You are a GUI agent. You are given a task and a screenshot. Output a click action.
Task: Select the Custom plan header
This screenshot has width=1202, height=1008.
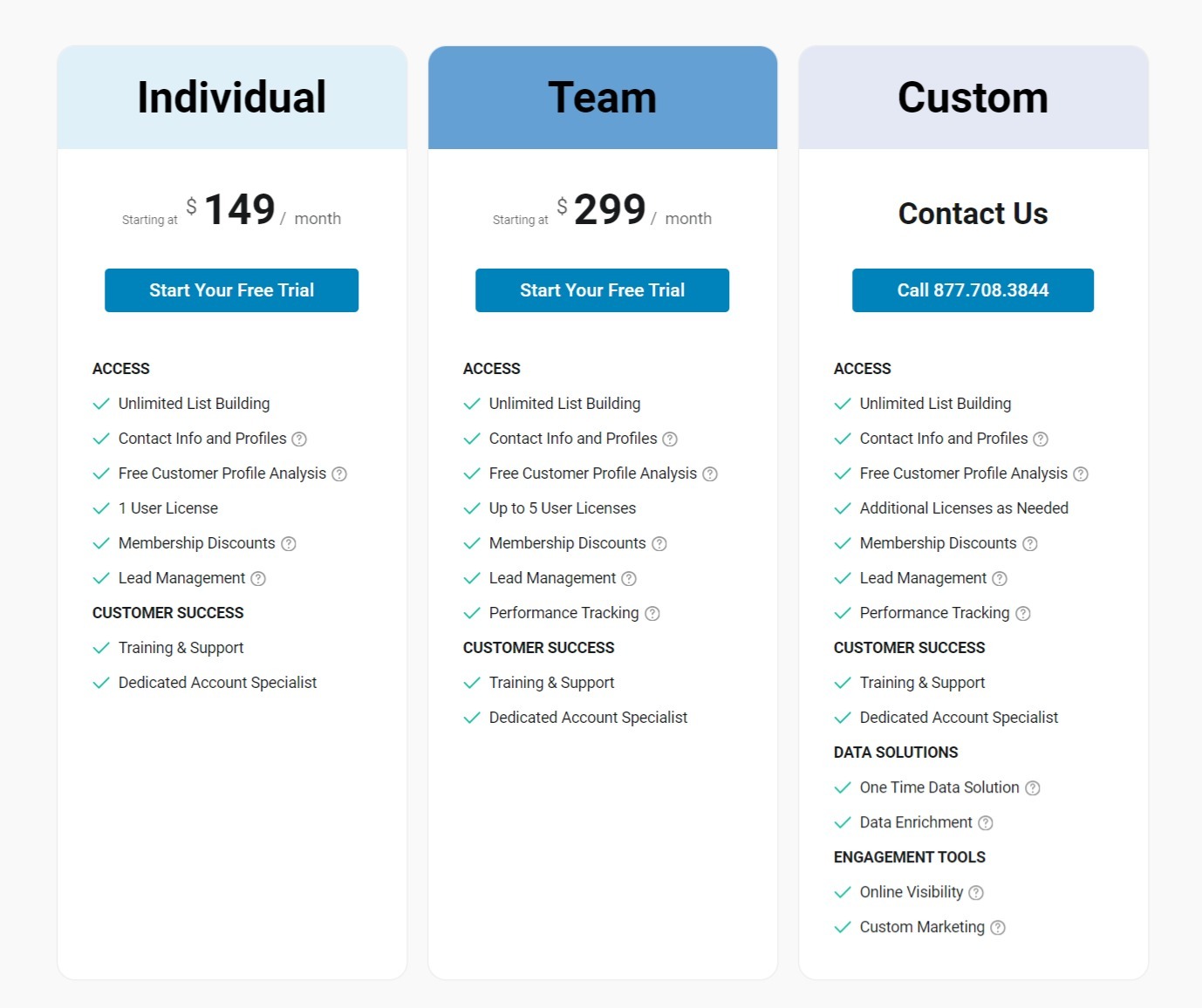[x=973, y=97]
